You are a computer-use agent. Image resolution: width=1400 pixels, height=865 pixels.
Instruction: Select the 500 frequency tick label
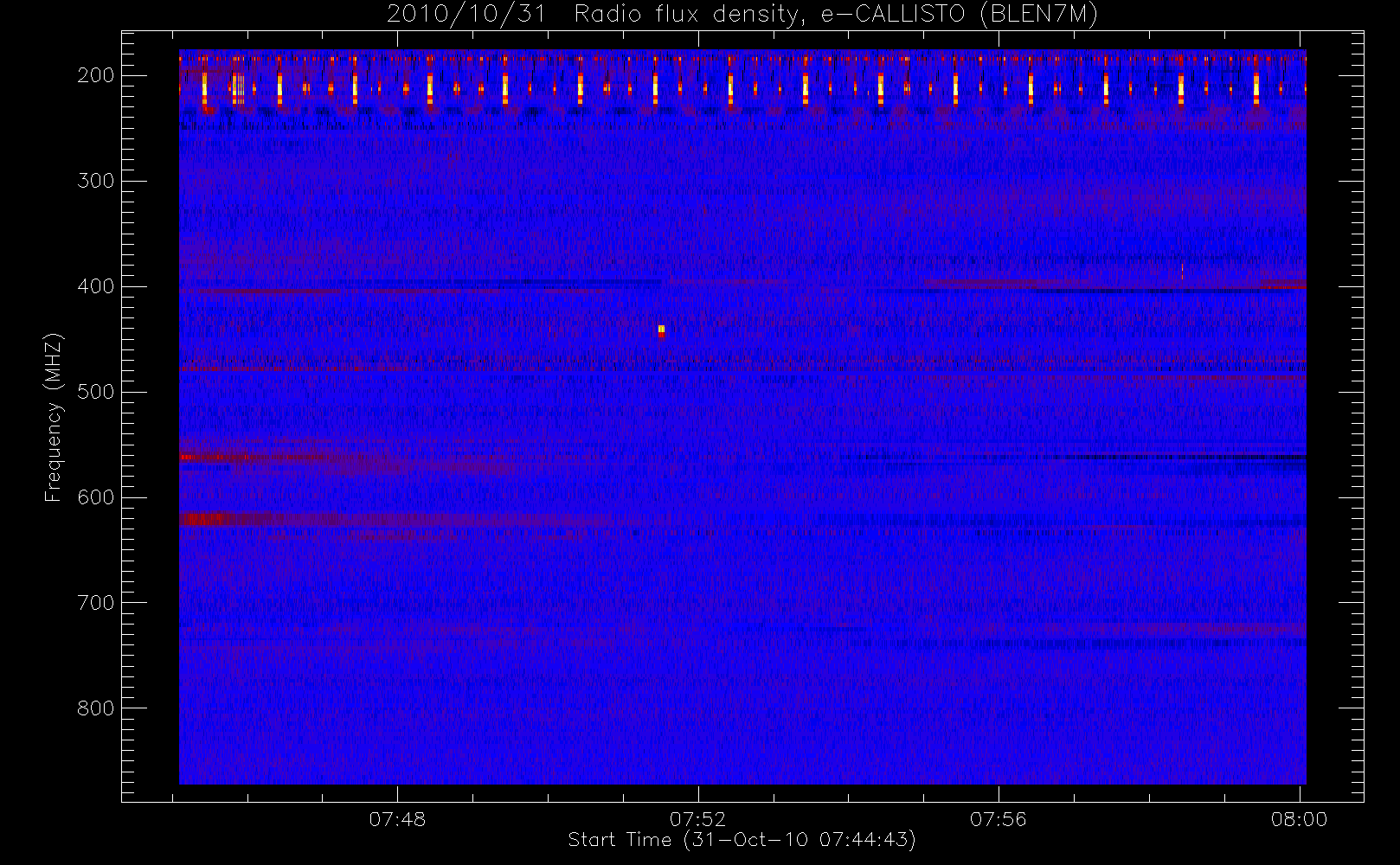(96, 392)
